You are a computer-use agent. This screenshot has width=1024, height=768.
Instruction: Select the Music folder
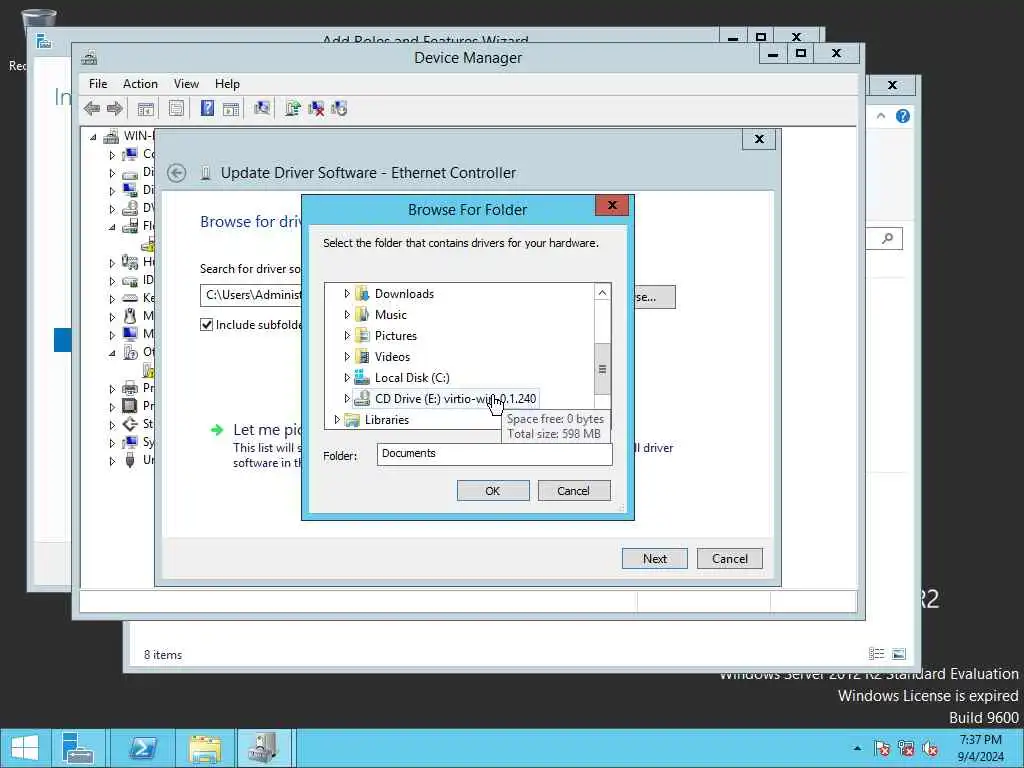pos(391,315)
